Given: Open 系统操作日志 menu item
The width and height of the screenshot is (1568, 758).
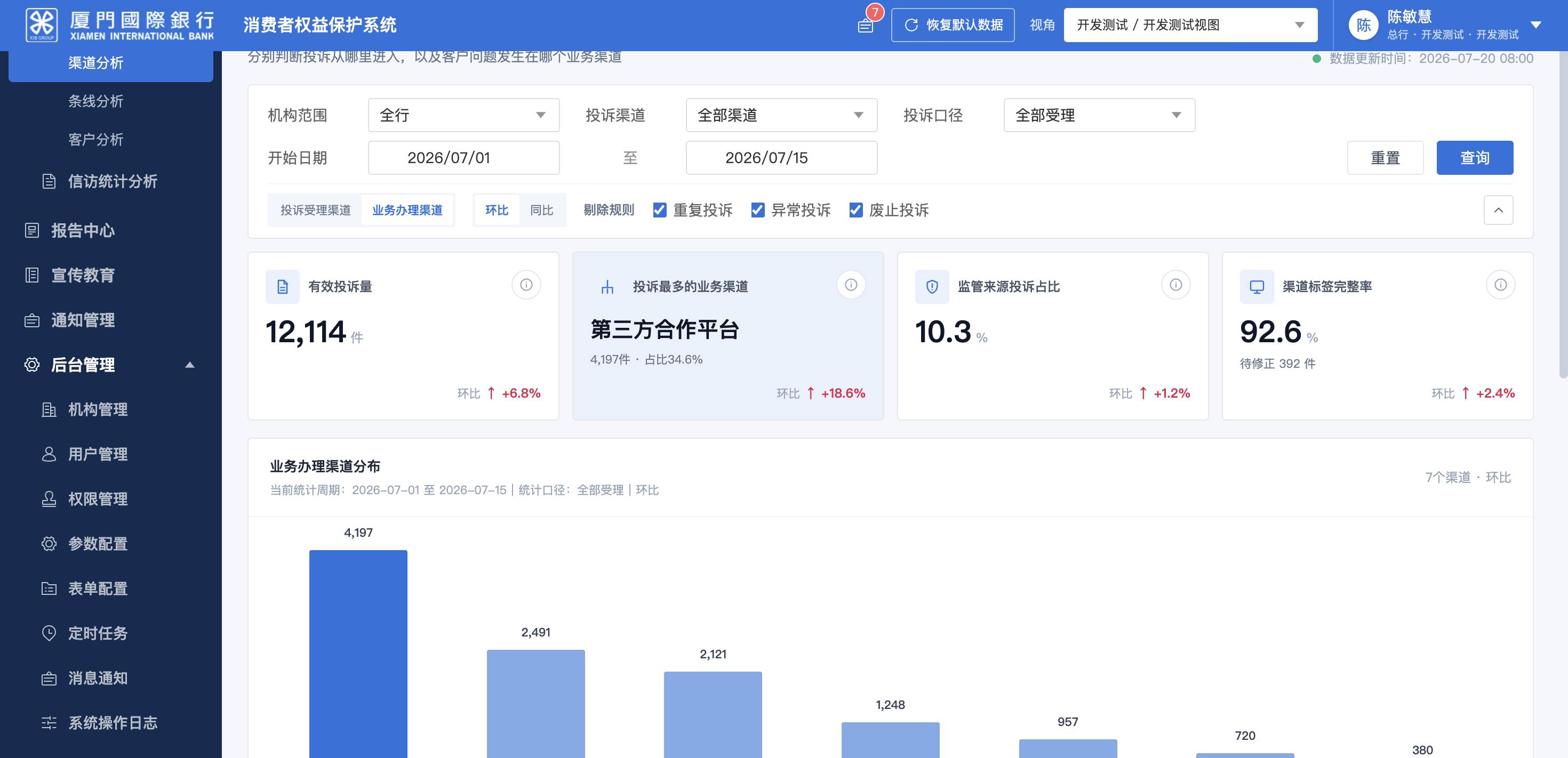Looking at the screenshot, I should point(111,723).
